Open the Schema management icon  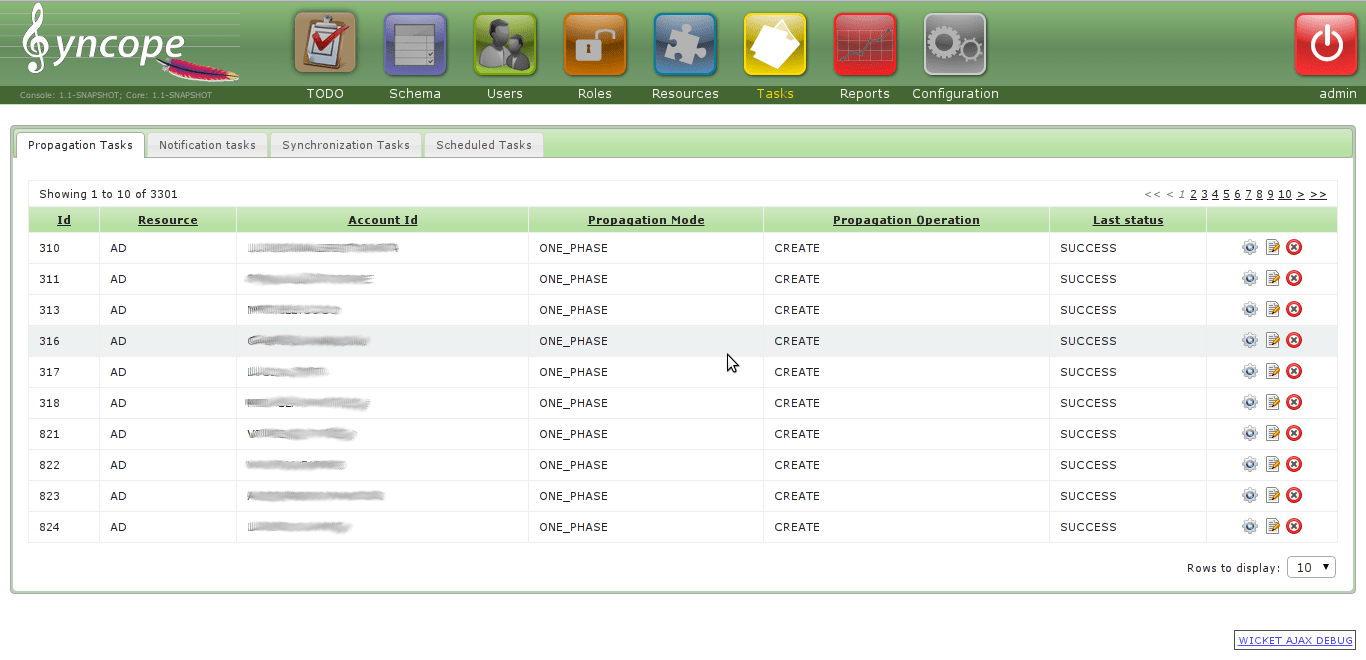click(x=415, y=45)
